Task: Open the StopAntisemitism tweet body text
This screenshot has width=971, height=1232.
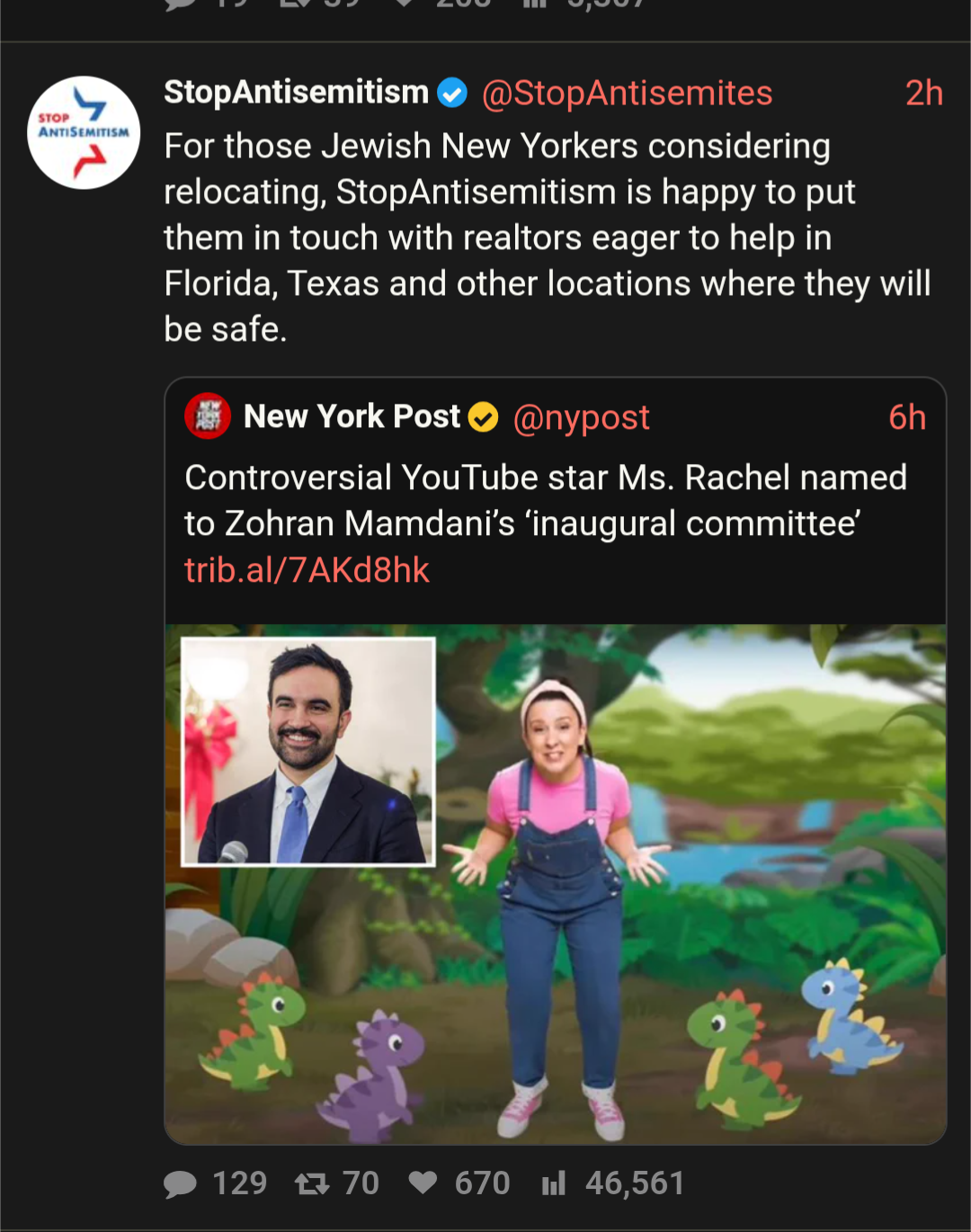Action: (547, 237)
